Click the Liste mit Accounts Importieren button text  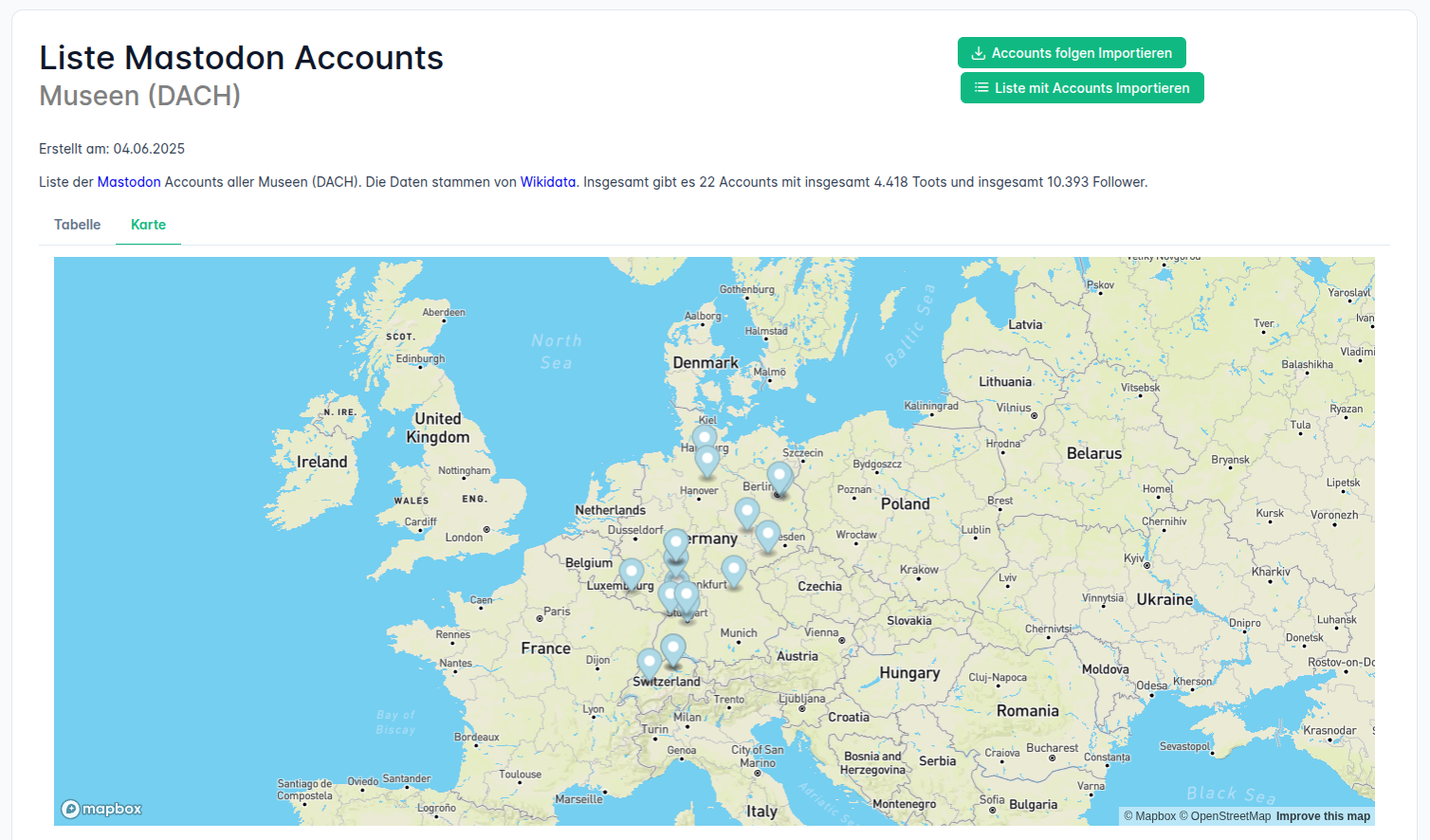[x=1091, y=88]
